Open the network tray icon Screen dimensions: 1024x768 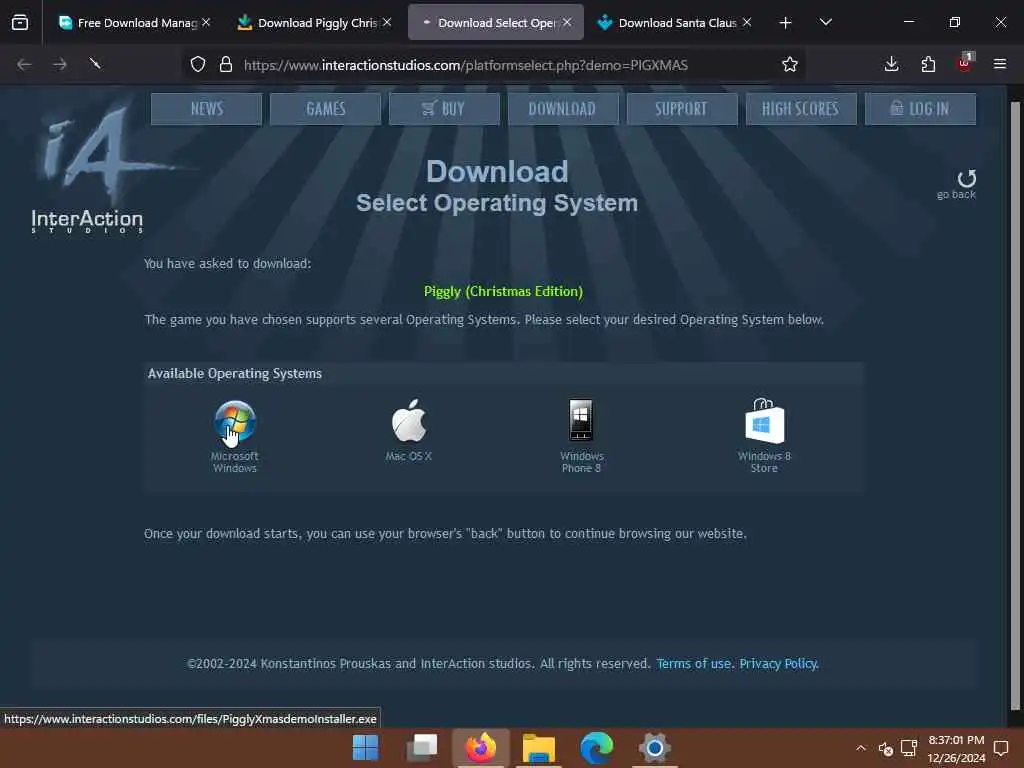point(908,748)
